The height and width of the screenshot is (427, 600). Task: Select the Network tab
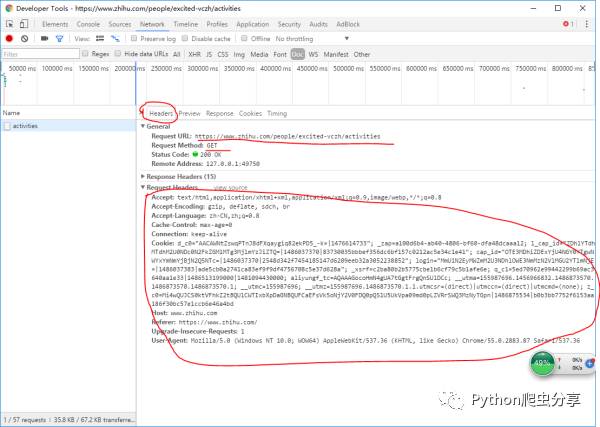coord(152,24)
